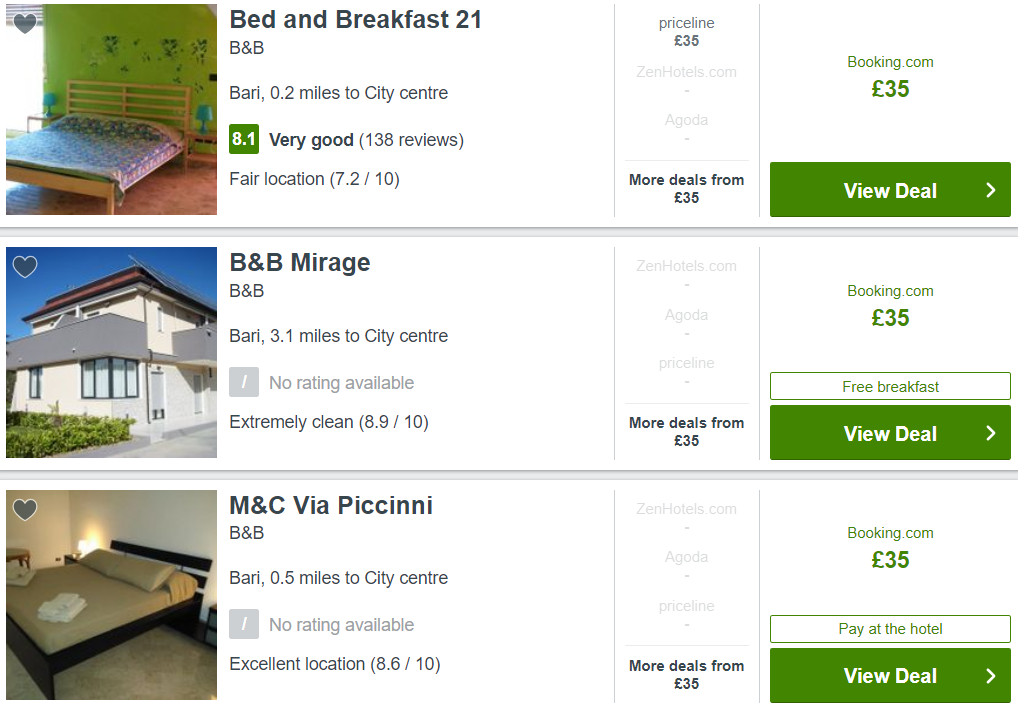Open the M&C Via Piccinni title
The image size is (1018, 710).
click(x=331, y=505)
